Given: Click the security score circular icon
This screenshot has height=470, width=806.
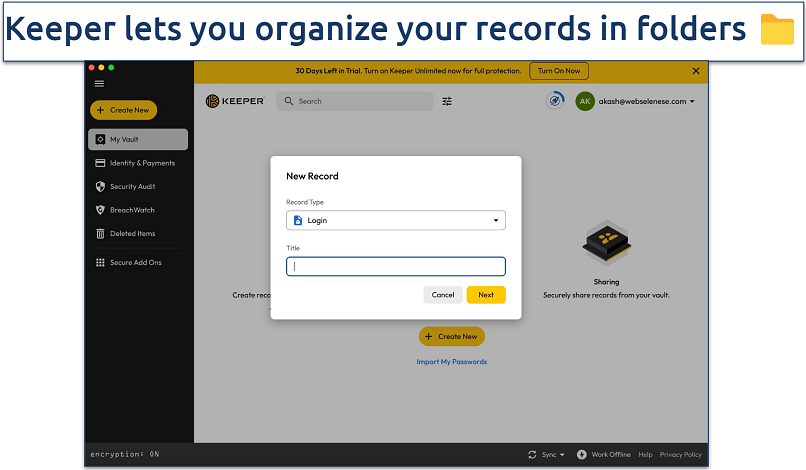Looking at the screenshot, I should [555, 101].
